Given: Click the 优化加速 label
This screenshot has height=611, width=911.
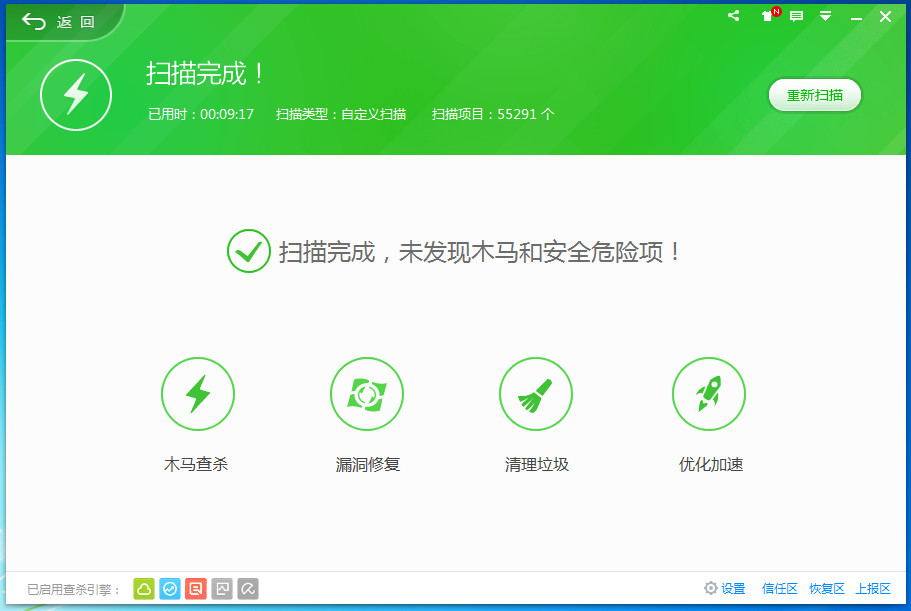Looking at the screenshot, I should 711,464.
